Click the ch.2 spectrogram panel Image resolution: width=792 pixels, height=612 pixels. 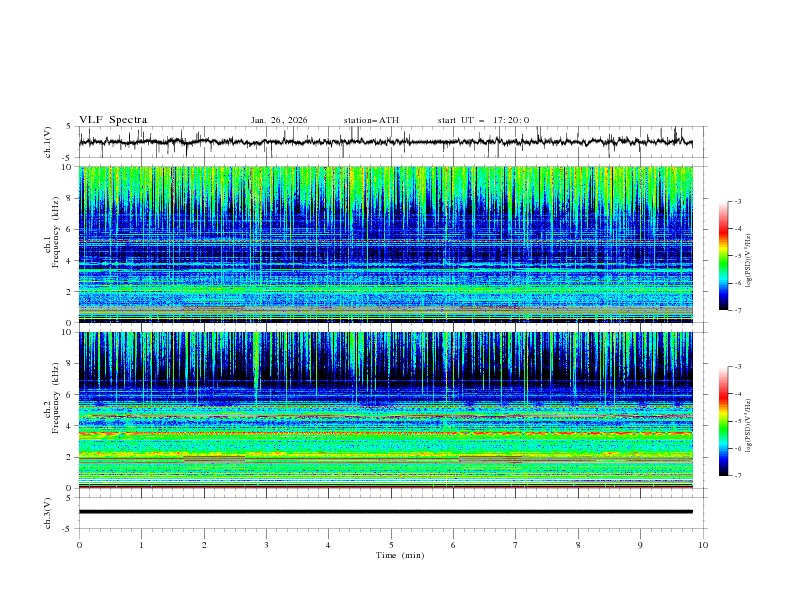click(x=386, y=410)
